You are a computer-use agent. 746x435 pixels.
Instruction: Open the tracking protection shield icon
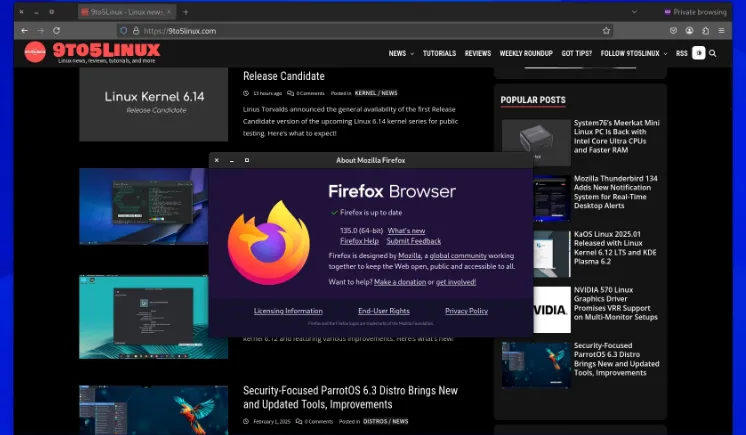pyautogui.click(x=123, y=30)
